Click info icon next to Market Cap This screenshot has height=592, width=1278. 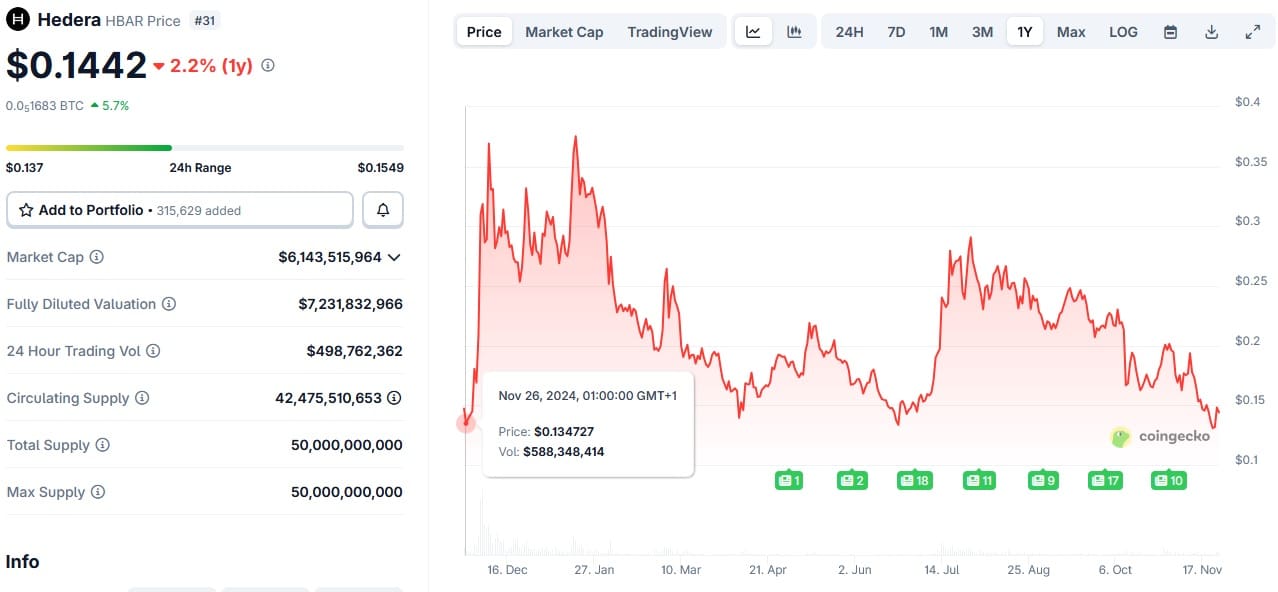click(97, 257)
